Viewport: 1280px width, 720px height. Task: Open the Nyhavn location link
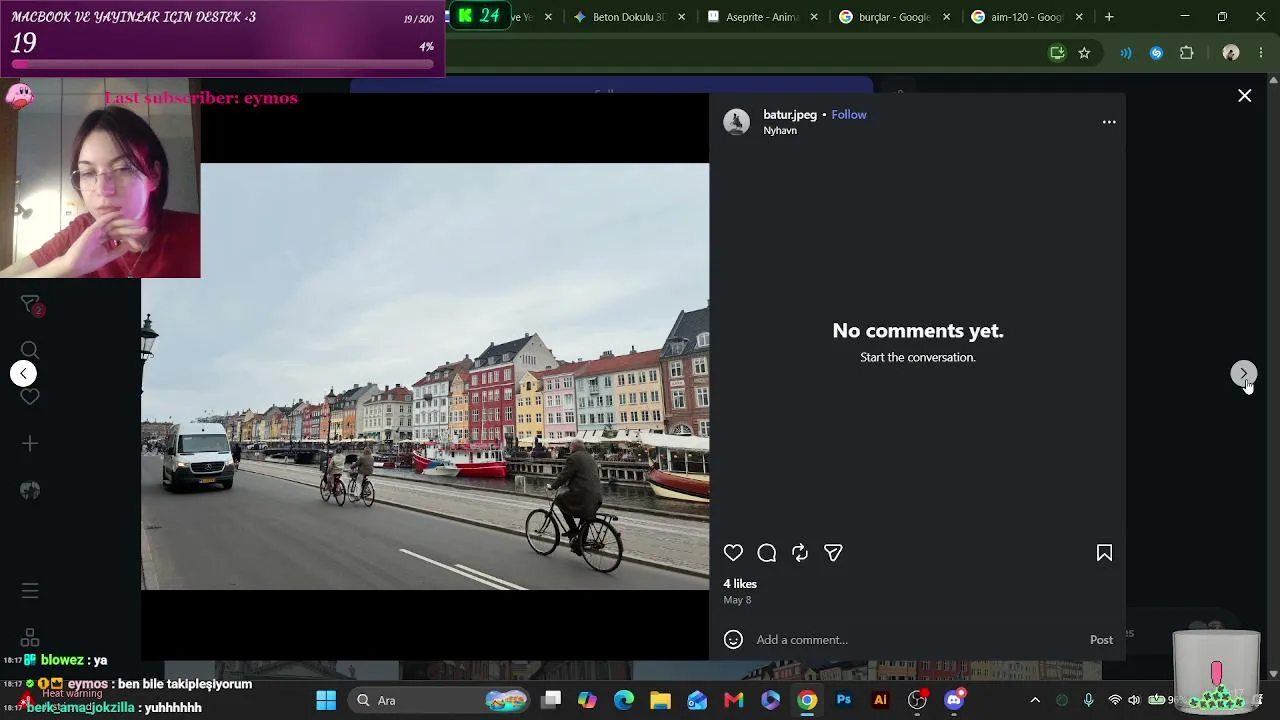click(780, 131)
